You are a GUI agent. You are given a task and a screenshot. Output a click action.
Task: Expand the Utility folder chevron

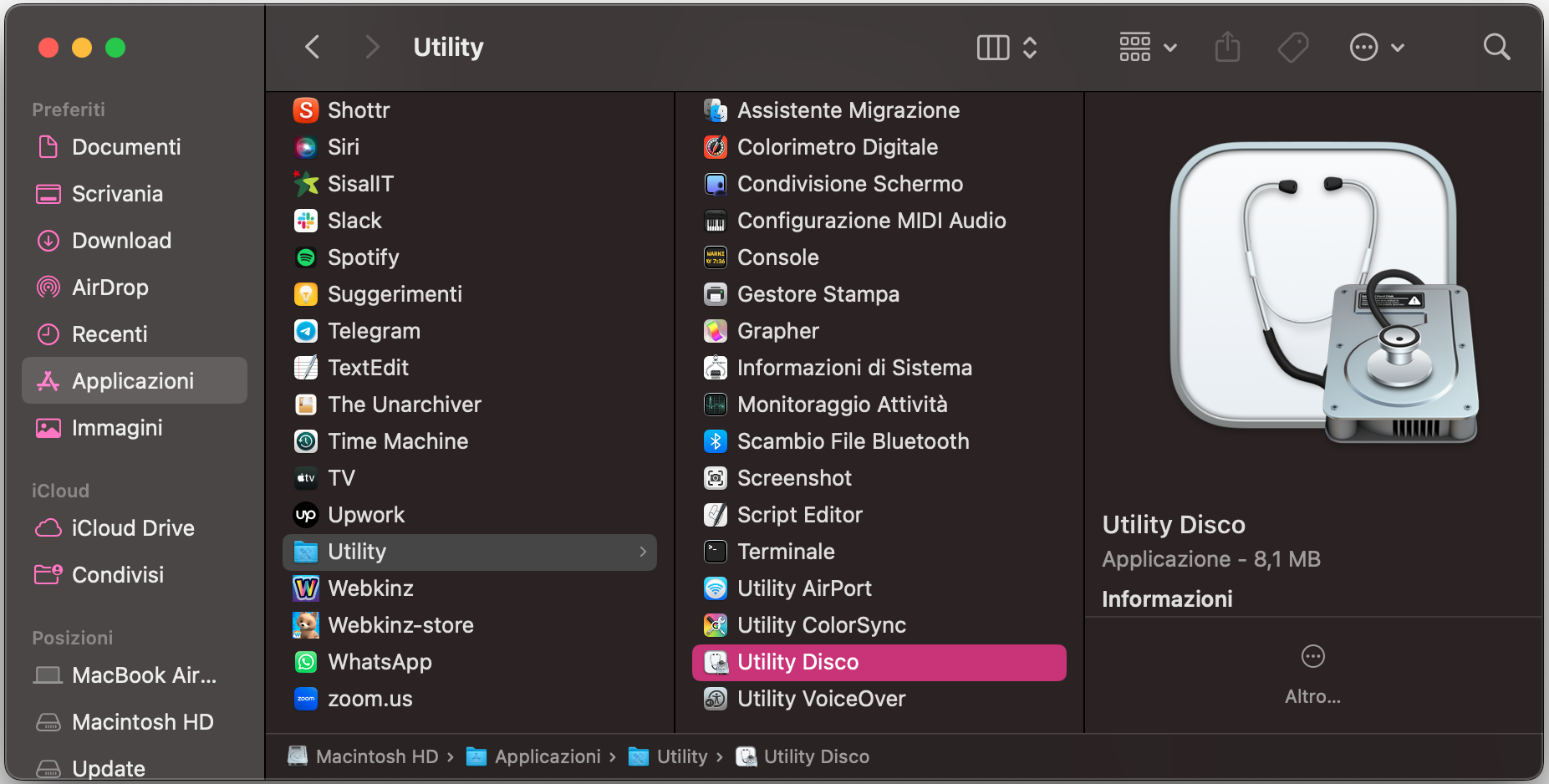[643, 552]
